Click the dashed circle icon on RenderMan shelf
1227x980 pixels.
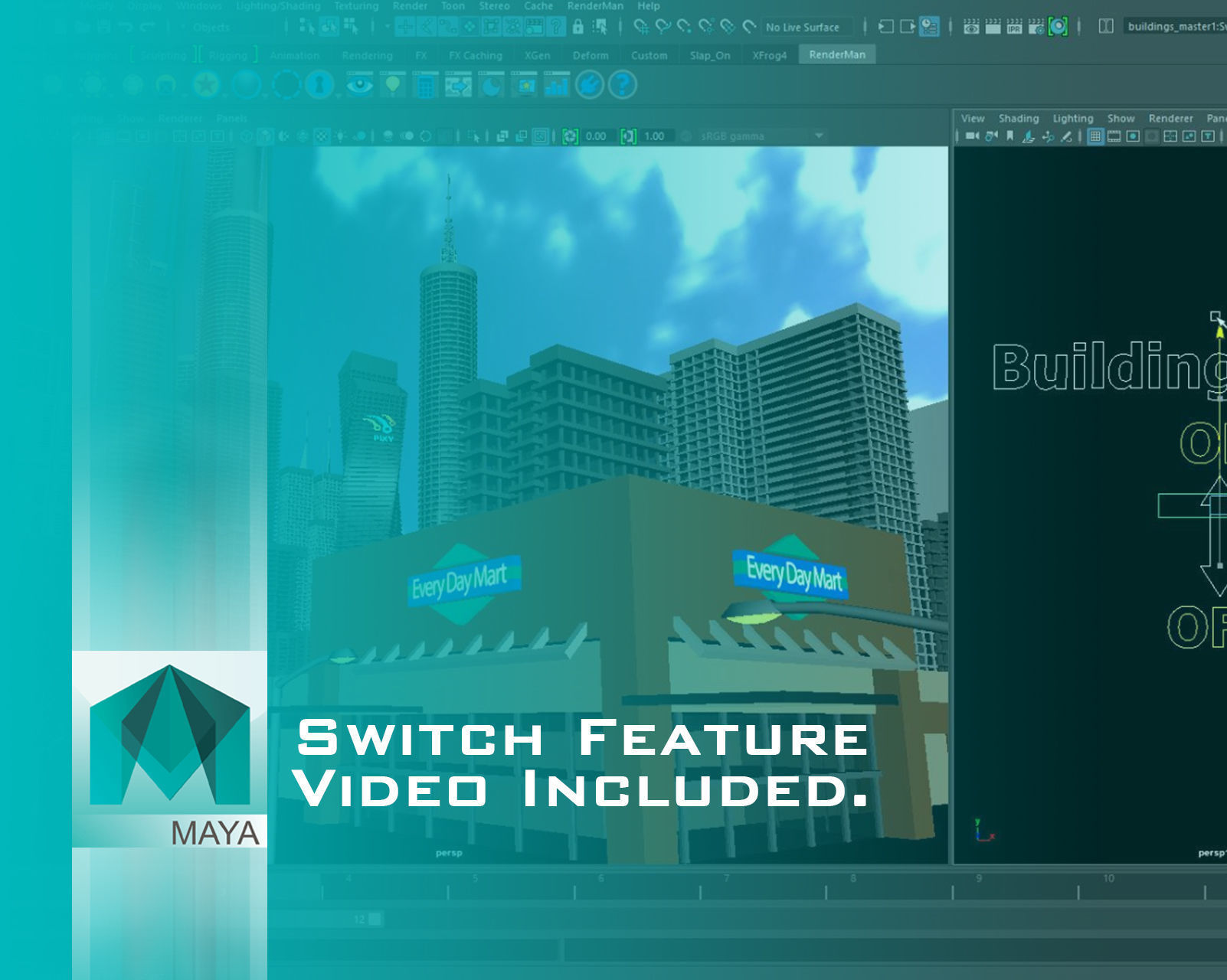(x=286, y=84)
